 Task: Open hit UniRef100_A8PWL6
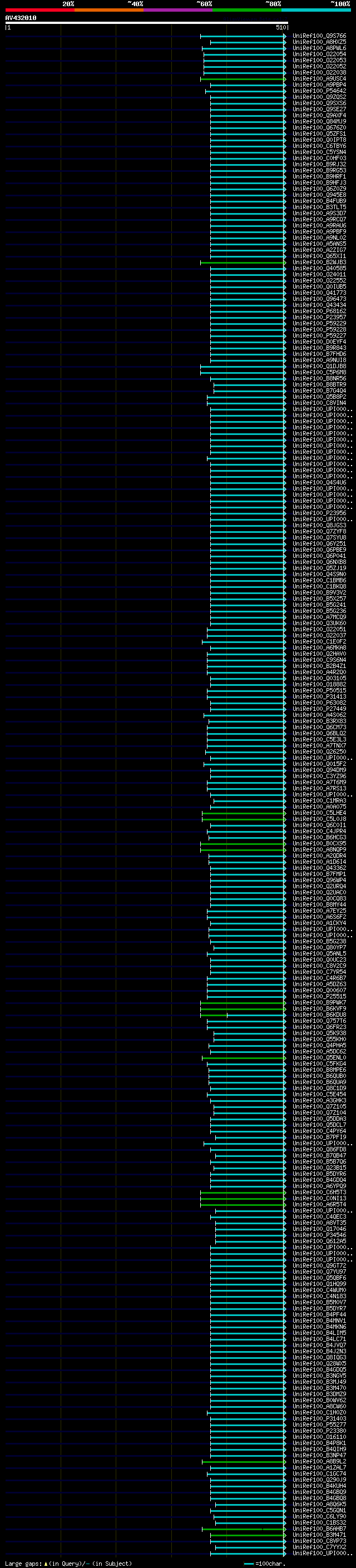pos(319,49)
